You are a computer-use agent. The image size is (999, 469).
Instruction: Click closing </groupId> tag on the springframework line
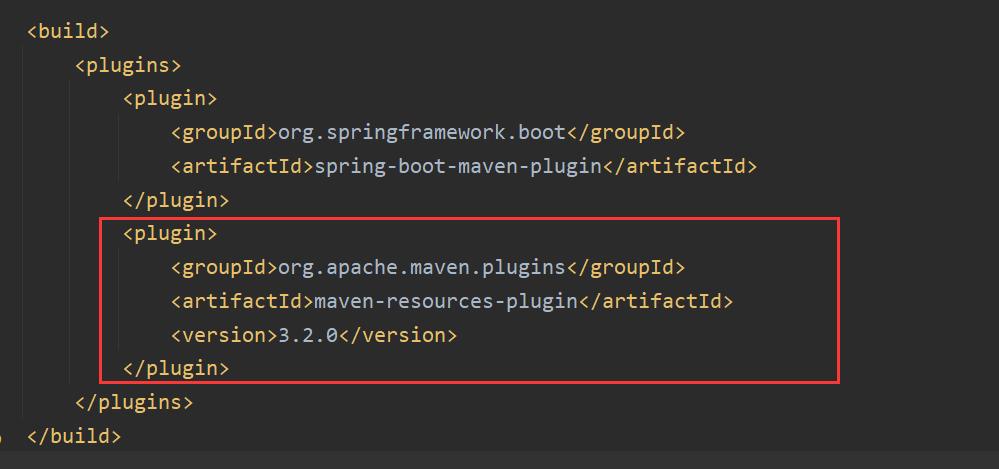click(x=626, y=133)
